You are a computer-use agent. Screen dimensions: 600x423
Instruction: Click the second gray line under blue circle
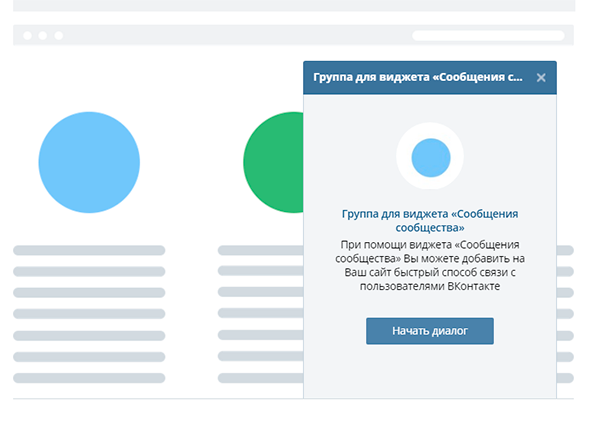pyautogui.click(x=89, y=271)
